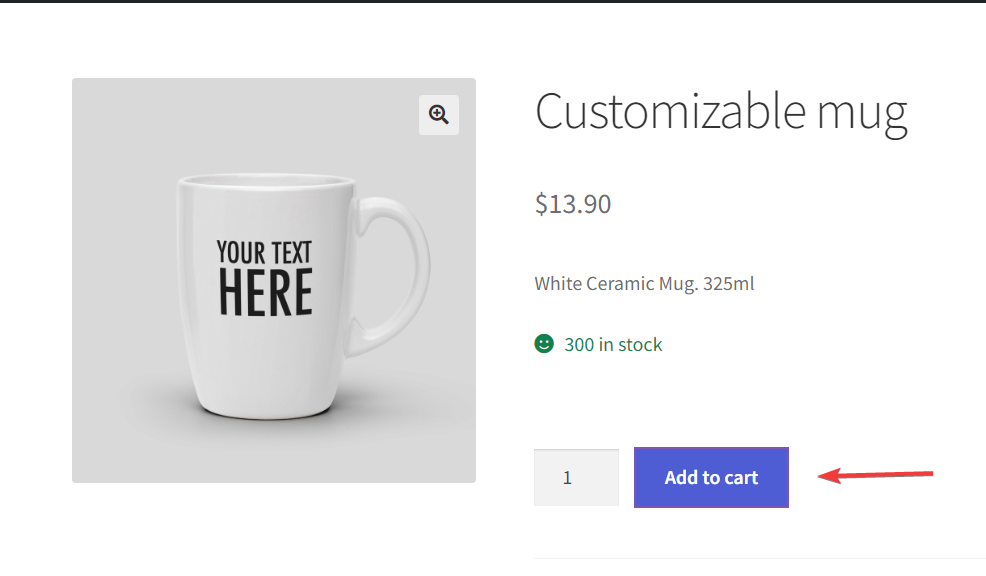This screenshot has width=986, height=576.
Task: Click the mug's top rim
Action: [265, 182]
